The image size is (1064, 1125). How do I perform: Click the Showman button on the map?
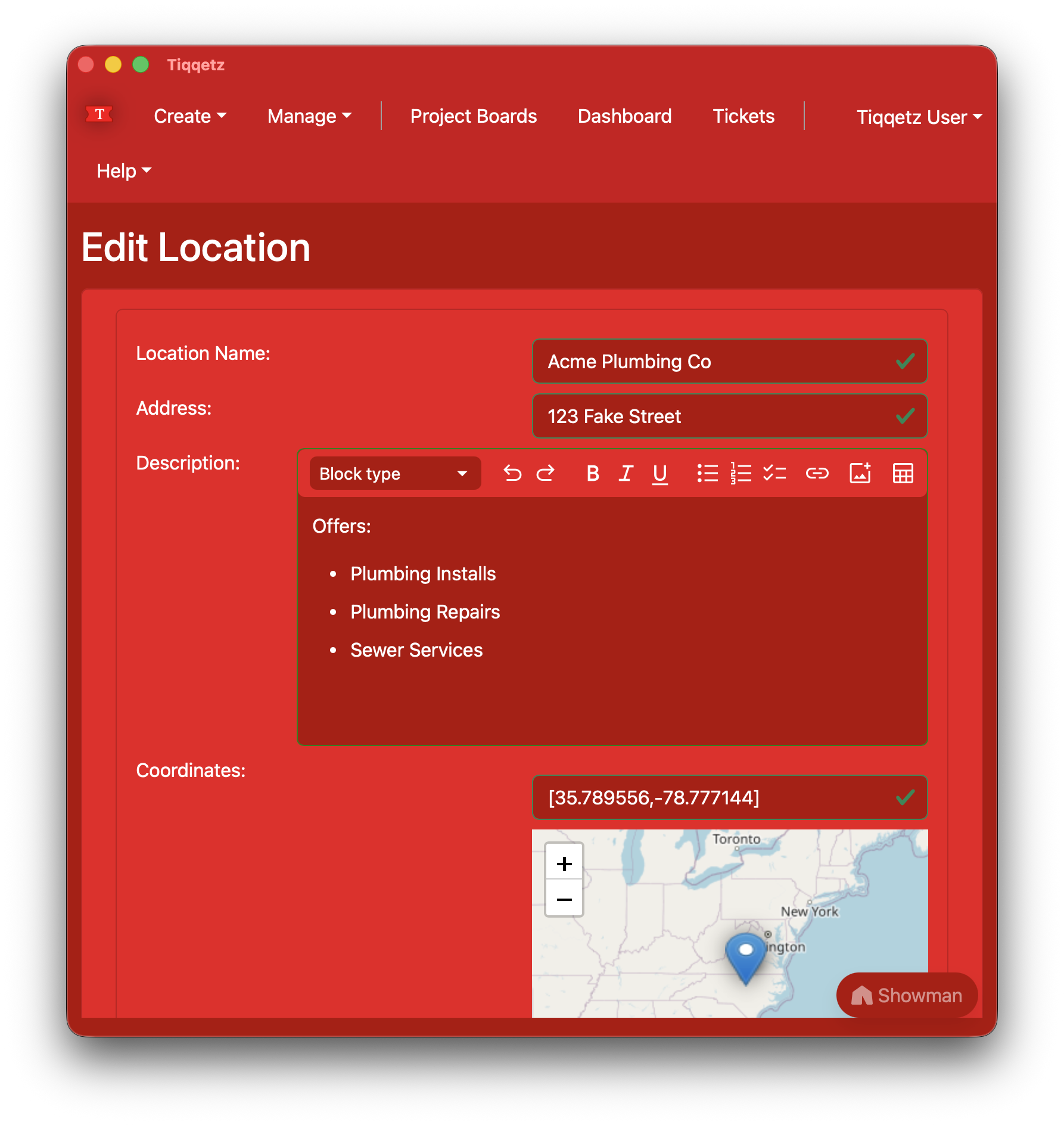click(x=906, y=995)
